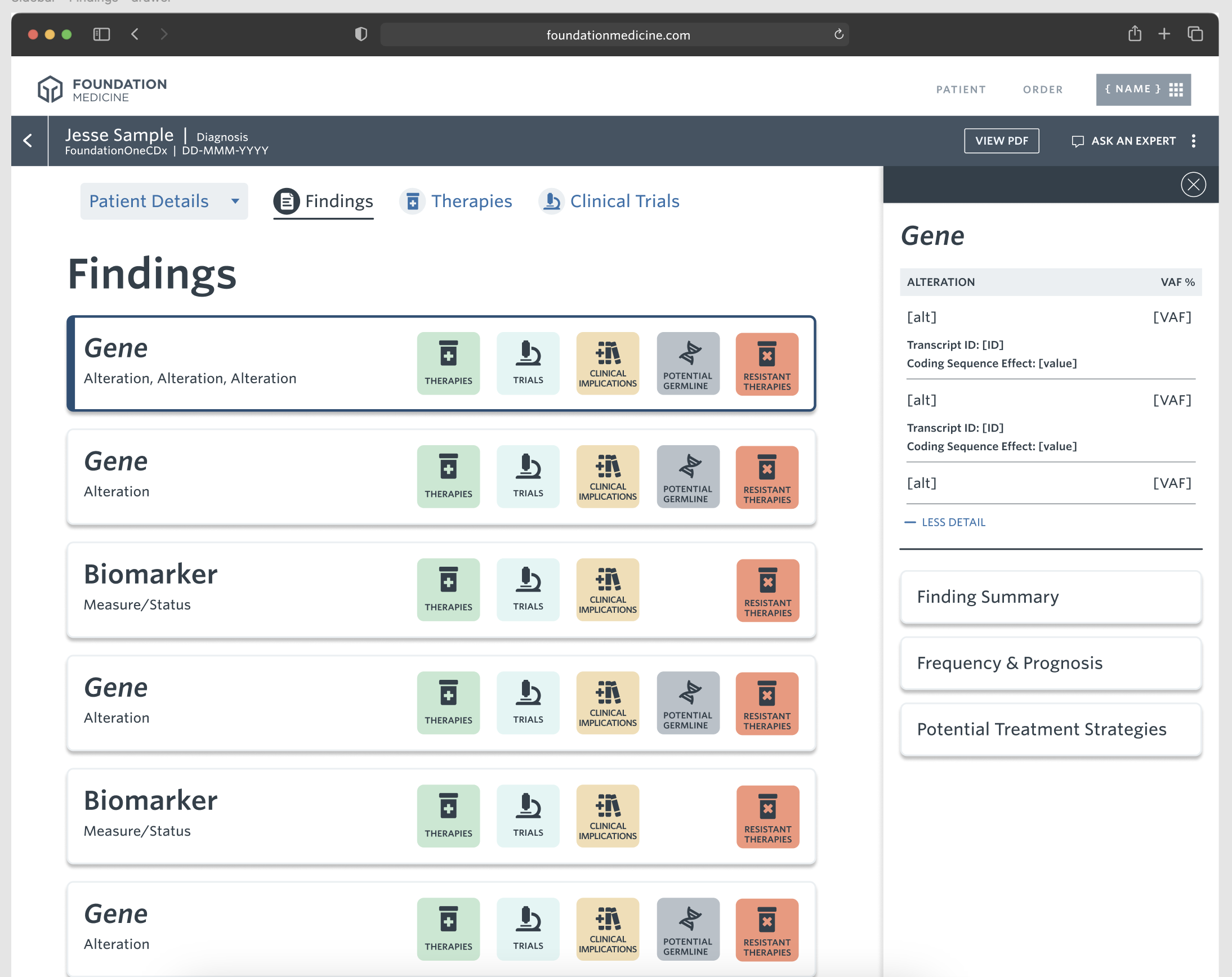Image resolution: width=1232 pixels, height=977 pixels.
Task: Click the three-dot more options icon
Action: click(x=1193, y=141)
